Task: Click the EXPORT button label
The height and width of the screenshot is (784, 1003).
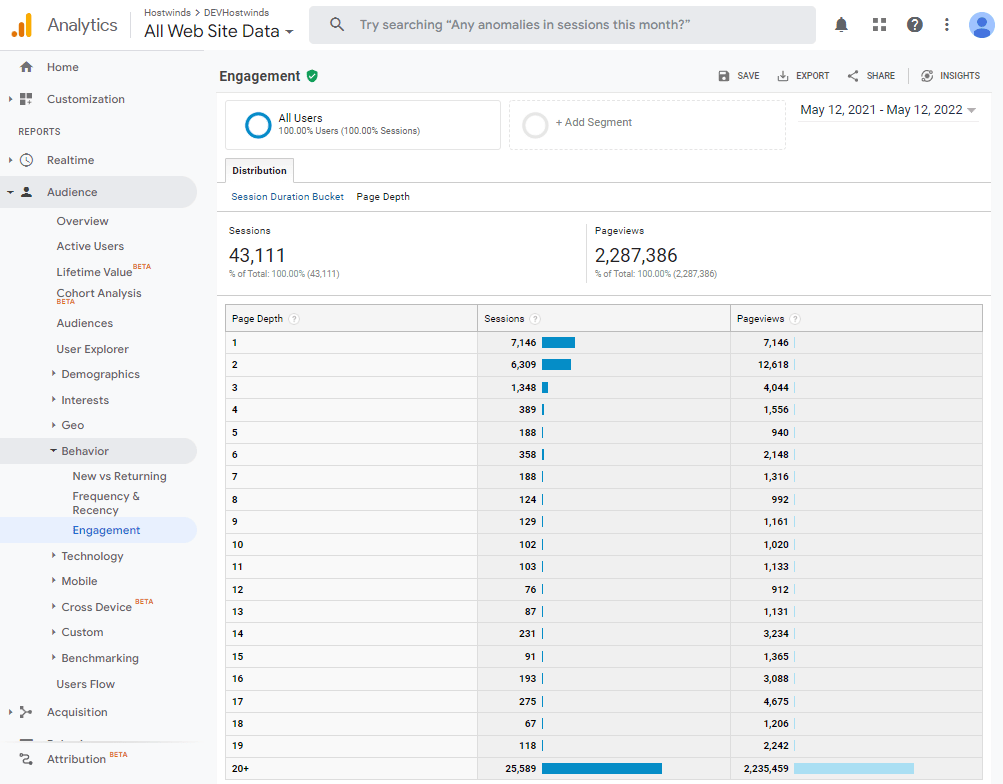Action: coord(812,76)
